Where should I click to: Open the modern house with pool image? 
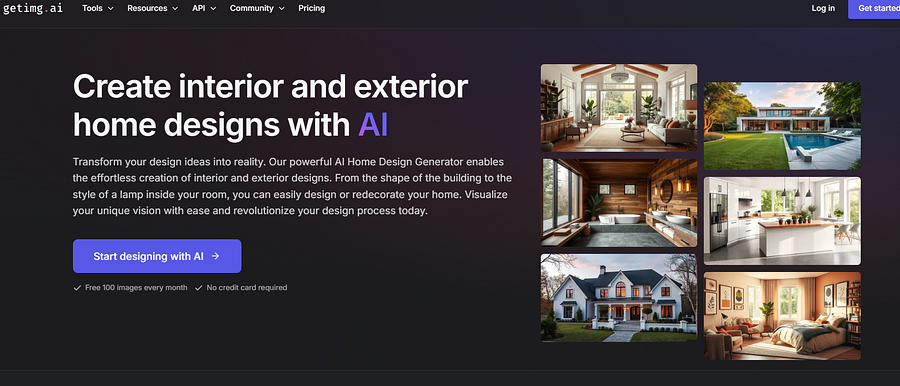782,126
